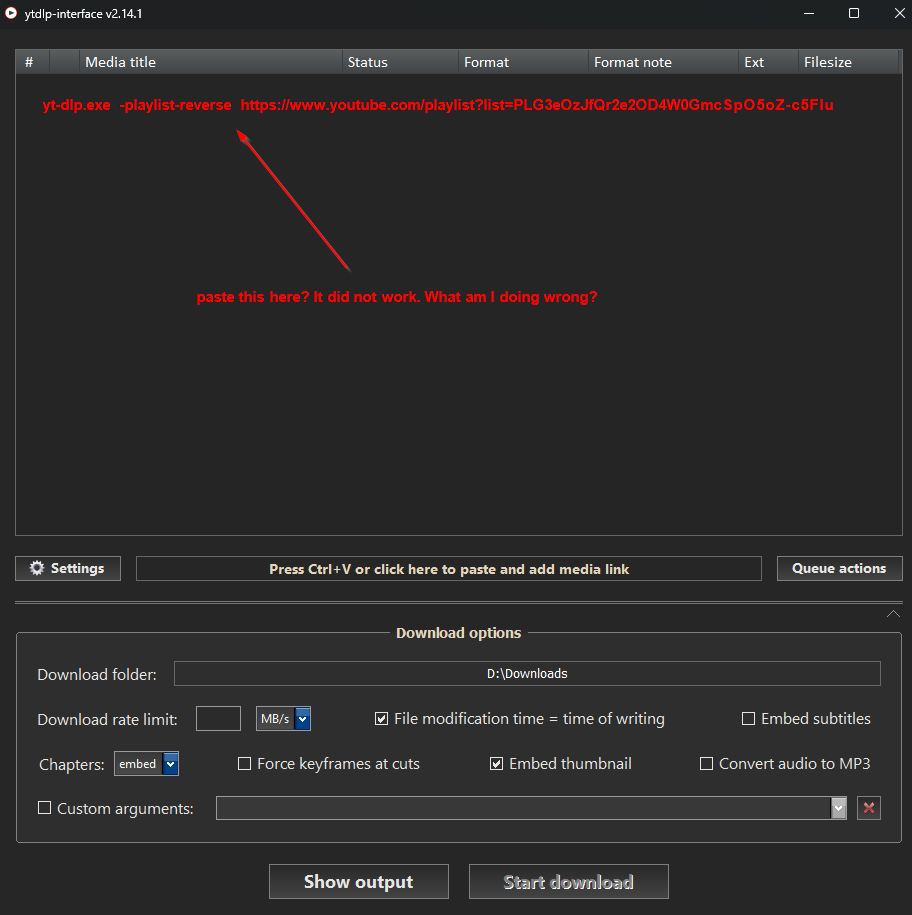Click the Ext column header
The image size is (912, 915).
[x=768, y=62]
